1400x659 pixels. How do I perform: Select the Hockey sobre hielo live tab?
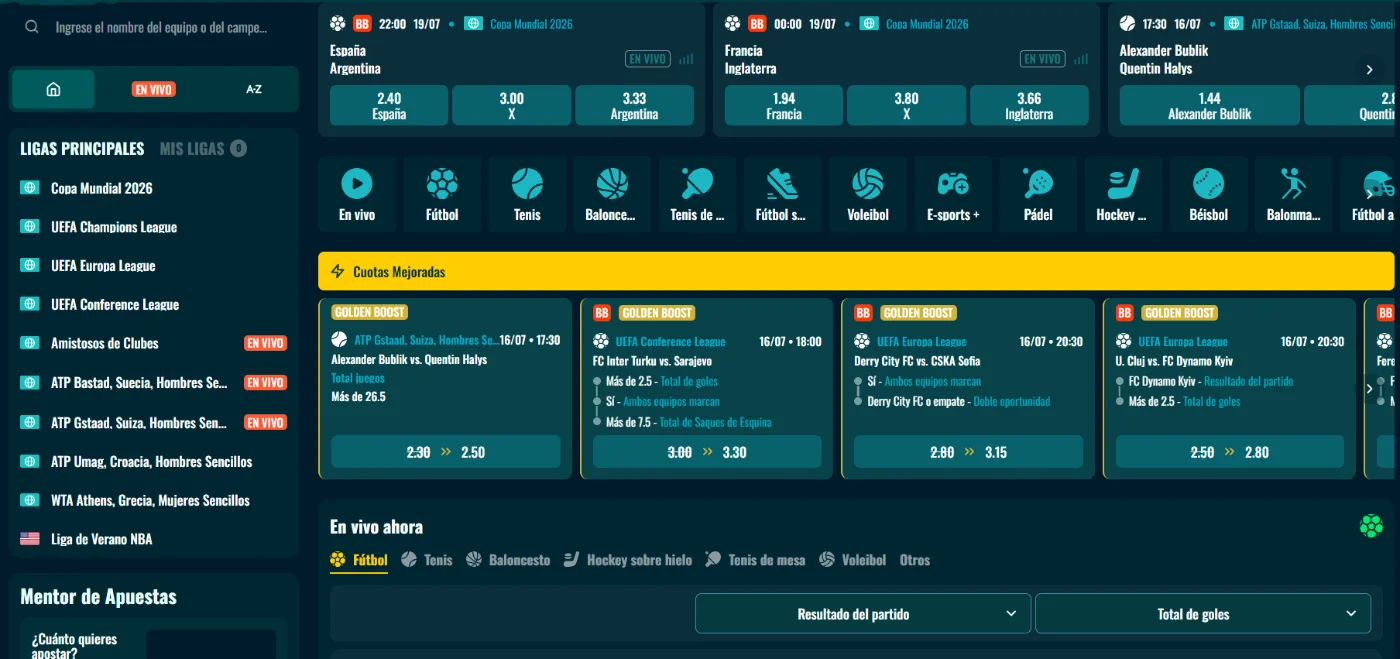(628, 560)
